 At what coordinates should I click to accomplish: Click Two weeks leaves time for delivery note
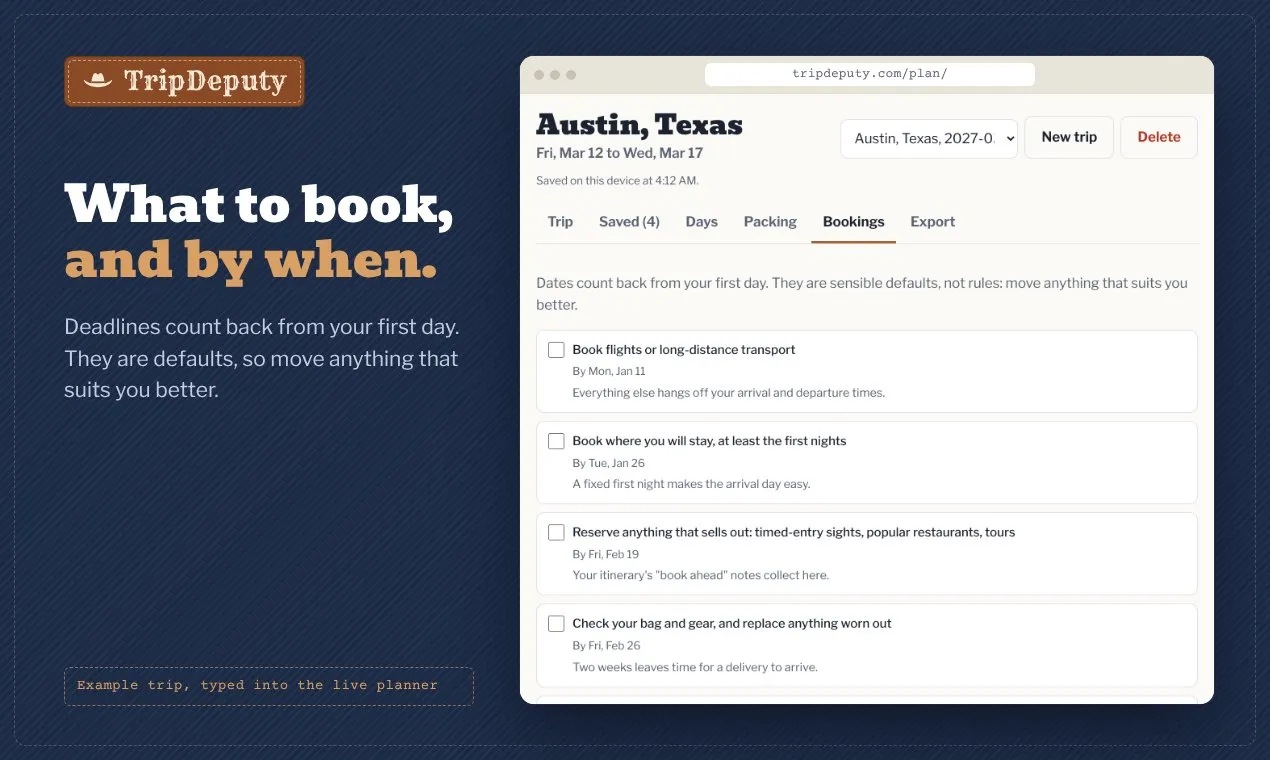pyautogui.click(x=695, y=667)
